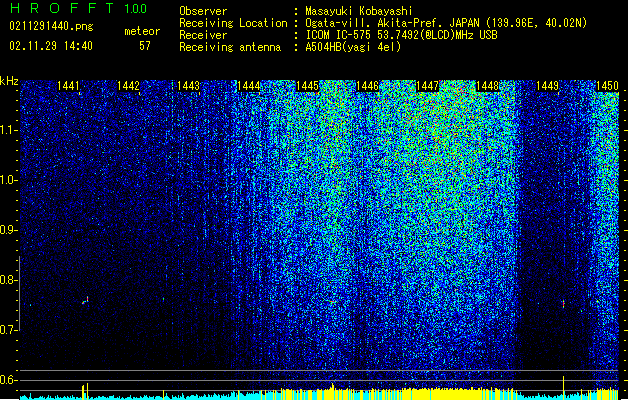629x400 pixels.
Task: Click the date stamp 02.11.29 14:40
Action: (x=51, y=46)
